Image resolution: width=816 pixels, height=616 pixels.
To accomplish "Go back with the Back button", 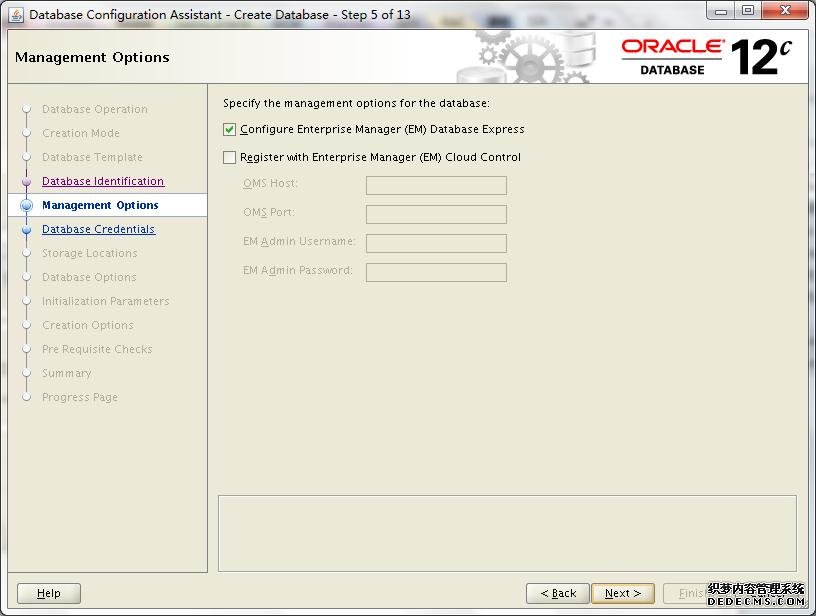I will [x=558, y=593].
